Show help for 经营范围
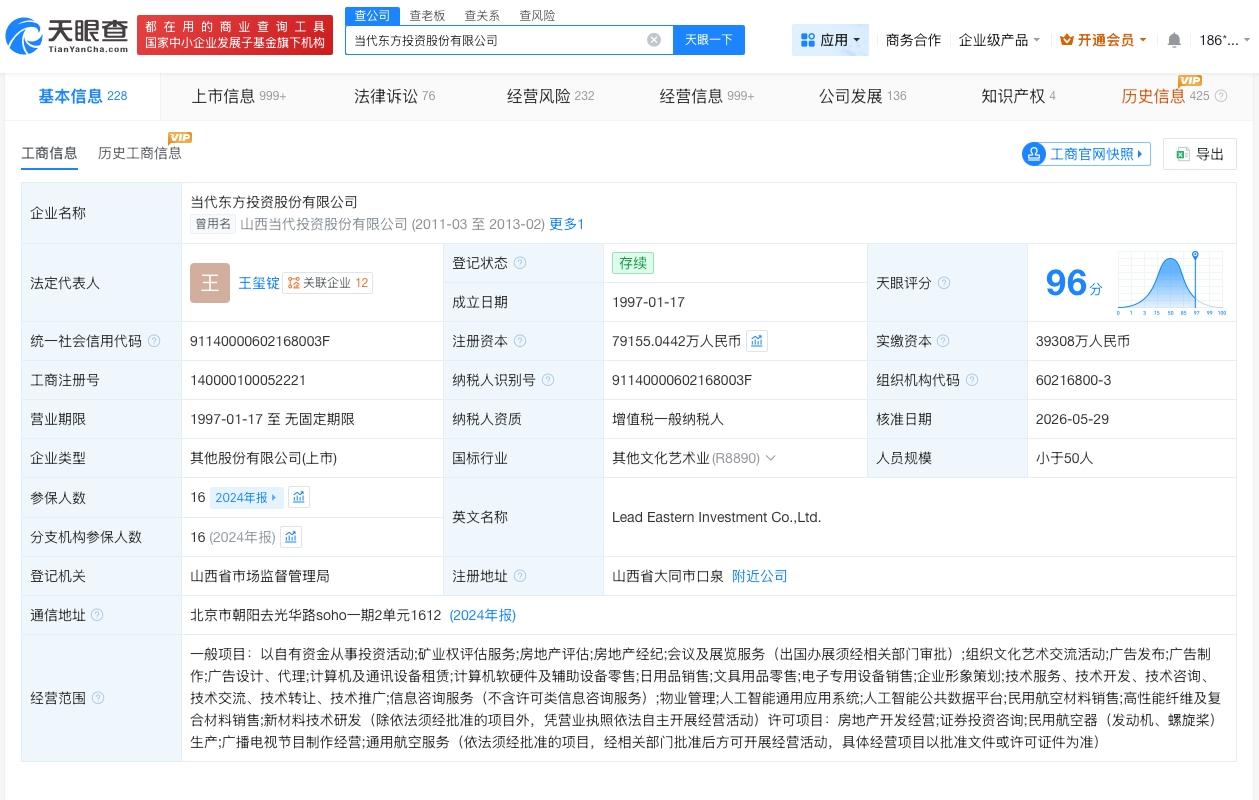Viewport: 1259px width, 800px height. [x=98, y=698]
